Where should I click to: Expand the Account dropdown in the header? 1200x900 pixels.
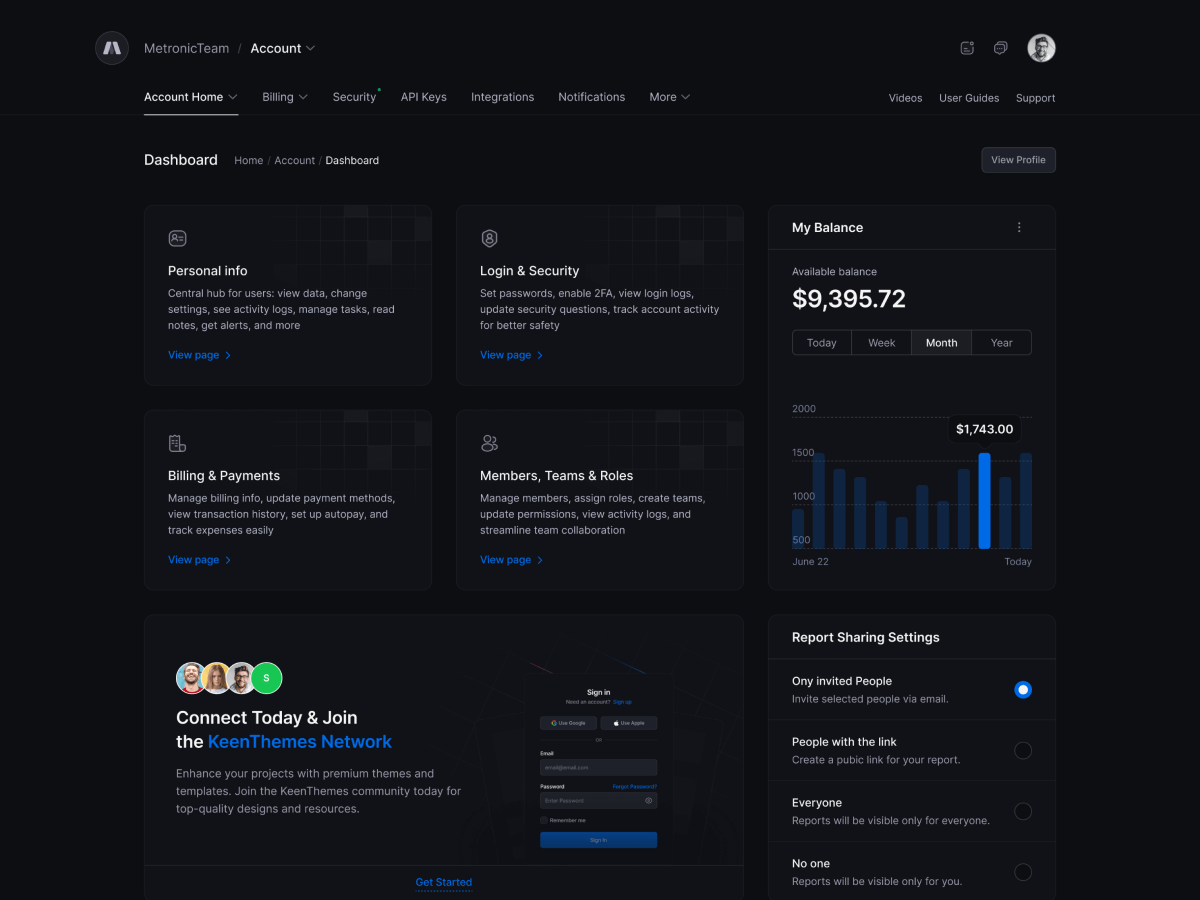pyautogui.click(x=283, y=48)
